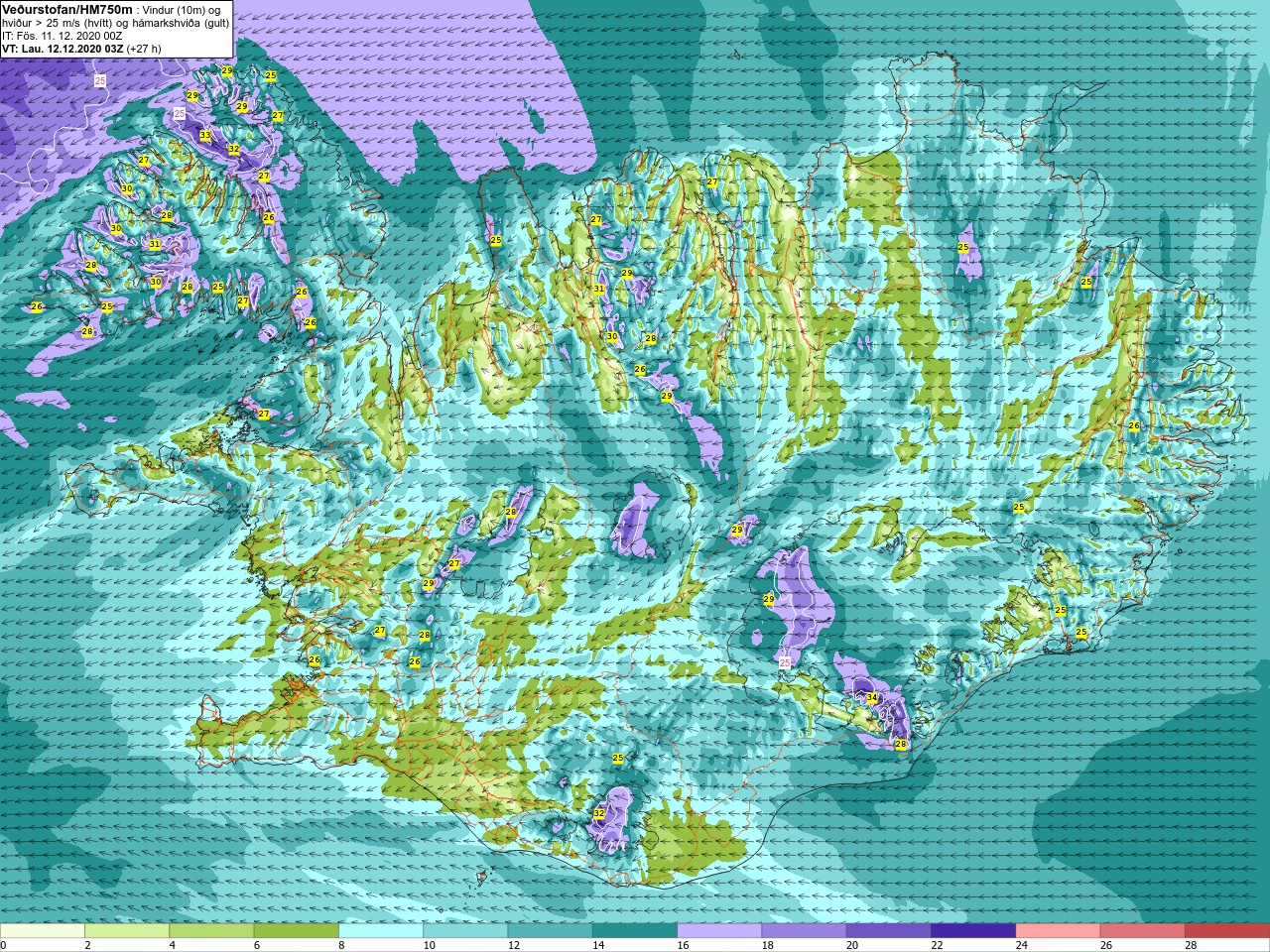Pick the light purple 16–18 m/s legend swatch
The width and height of the screenshot is (1270, 952).
click(x=719, y=931)
